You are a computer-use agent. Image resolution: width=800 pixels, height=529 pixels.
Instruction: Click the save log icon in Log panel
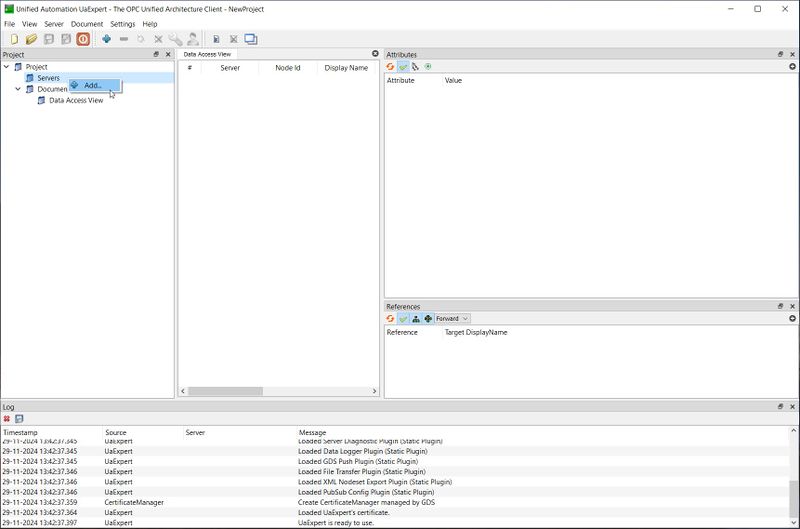(19, 419)
